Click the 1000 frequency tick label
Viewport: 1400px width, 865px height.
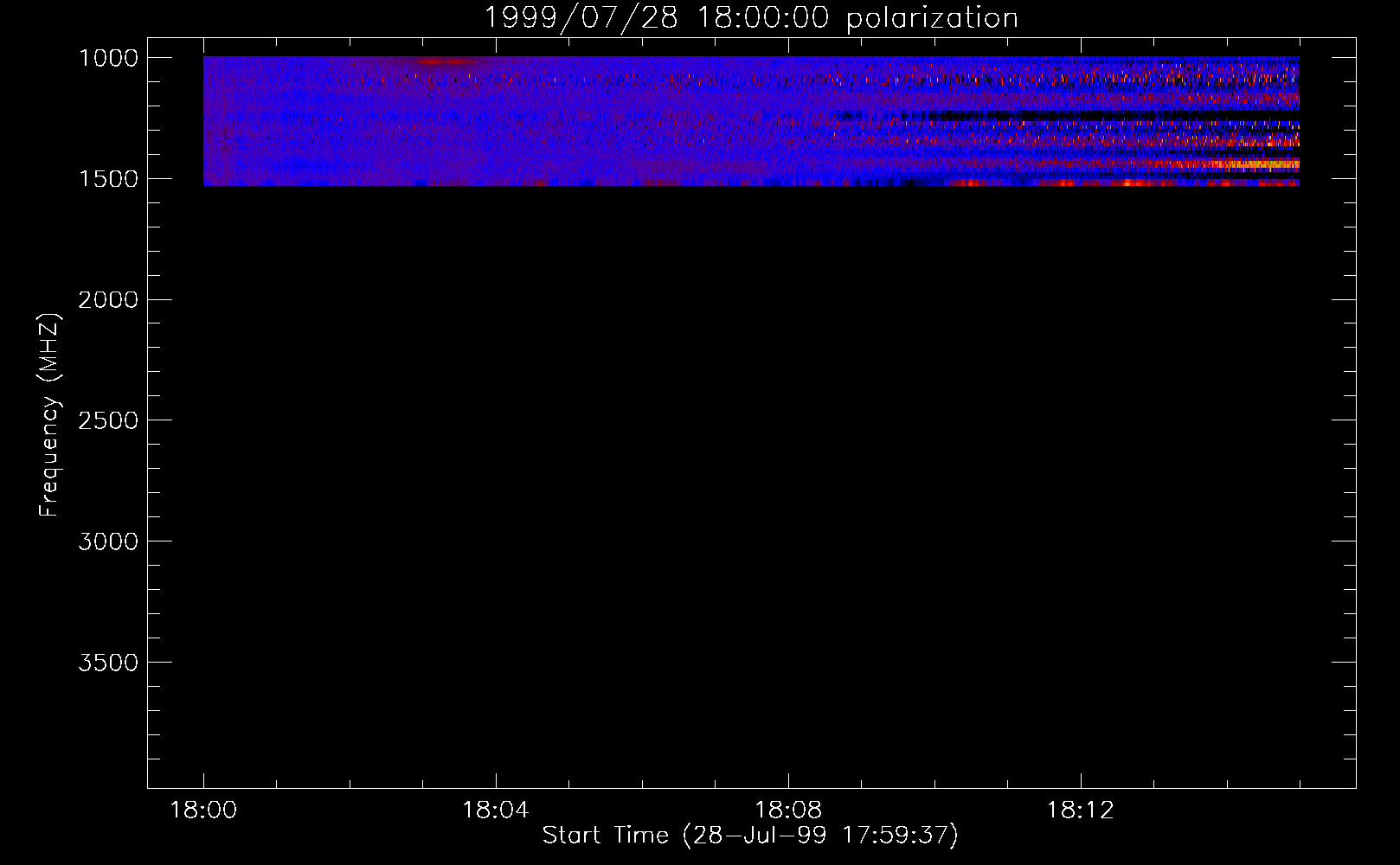click(108, 58)
